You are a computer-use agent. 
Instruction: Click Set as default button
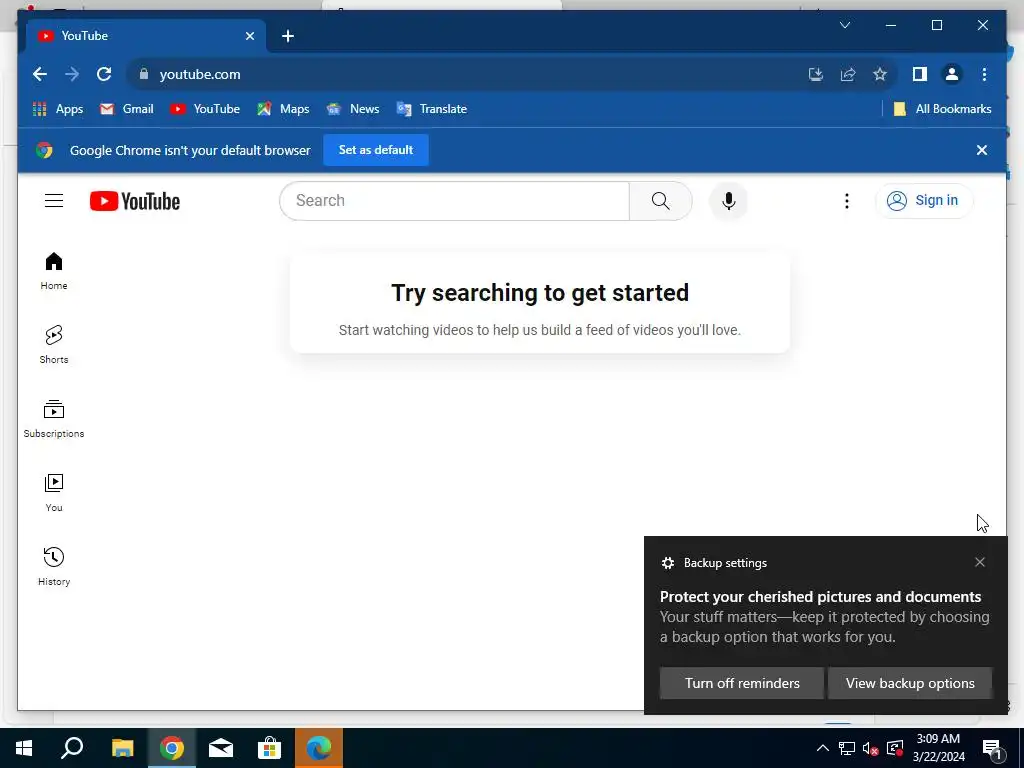coord(376,150)
